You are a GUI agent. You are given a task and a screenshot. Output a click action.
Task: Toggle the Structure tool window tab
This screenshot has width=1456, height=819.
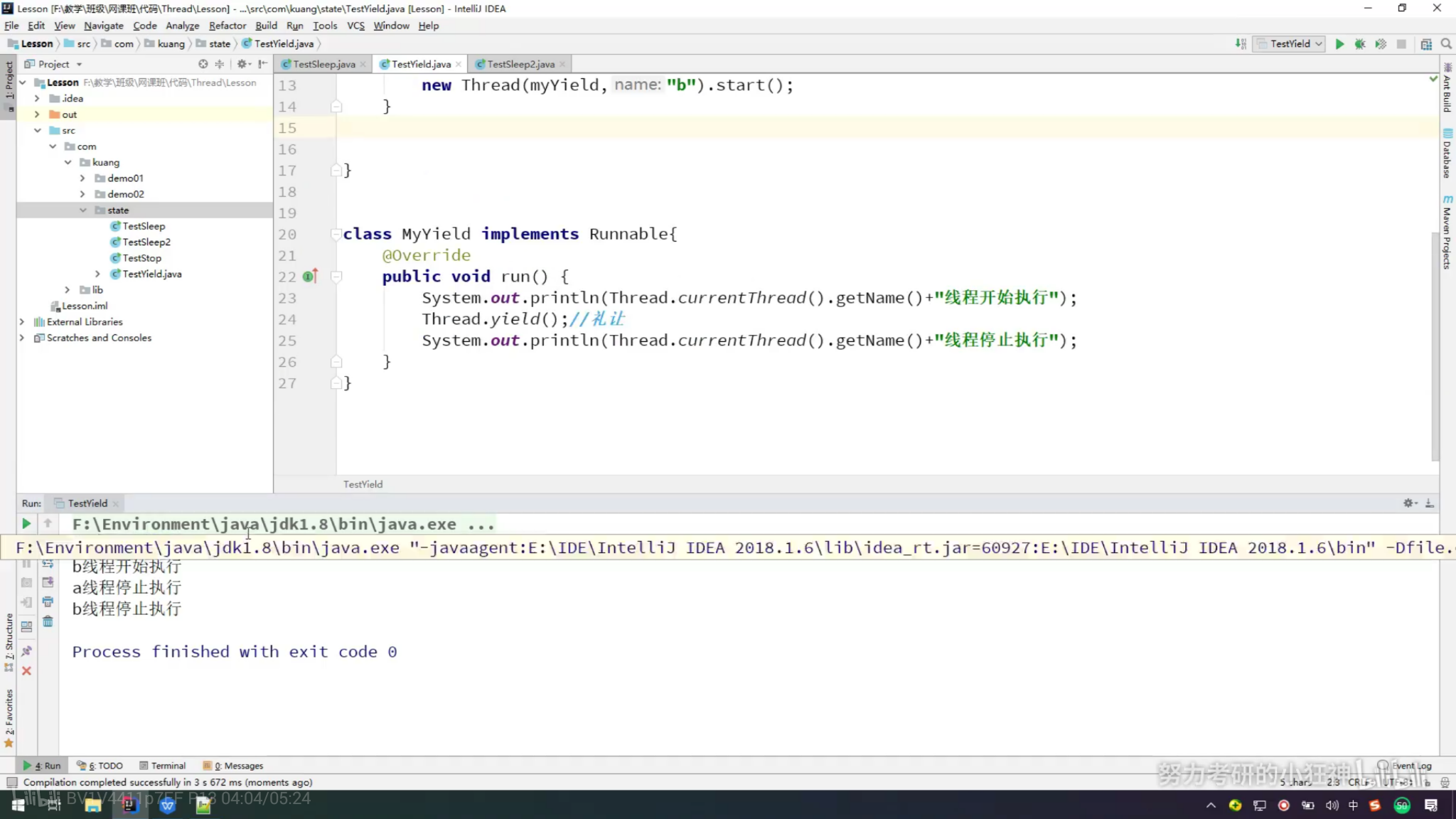pos(9,642)
